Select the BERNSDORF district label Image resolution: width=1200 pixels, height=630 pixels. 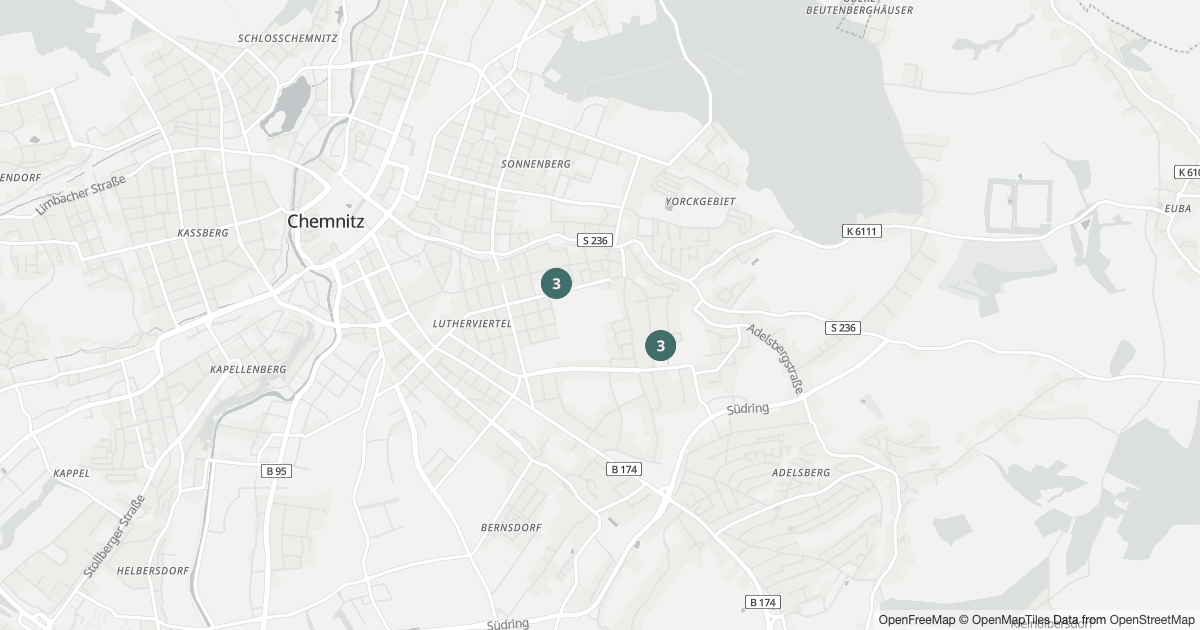(x=511, y=527)
